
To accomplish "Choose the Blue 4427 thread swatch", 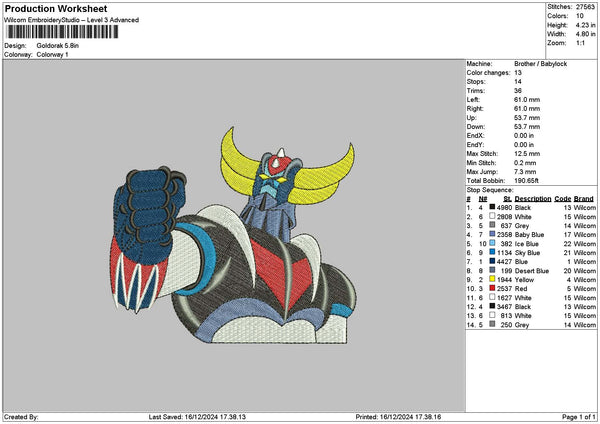I will (x=492, y=261).
